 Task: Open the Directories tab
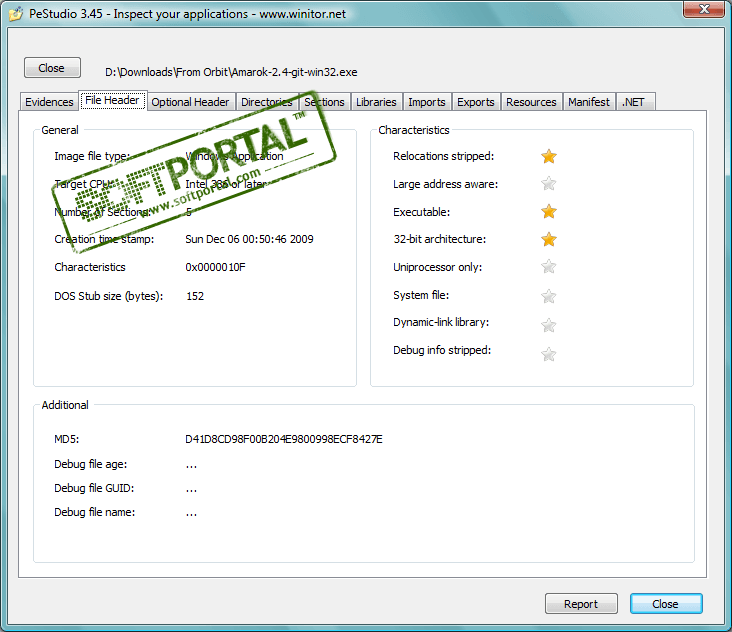(x=267, y=102)
